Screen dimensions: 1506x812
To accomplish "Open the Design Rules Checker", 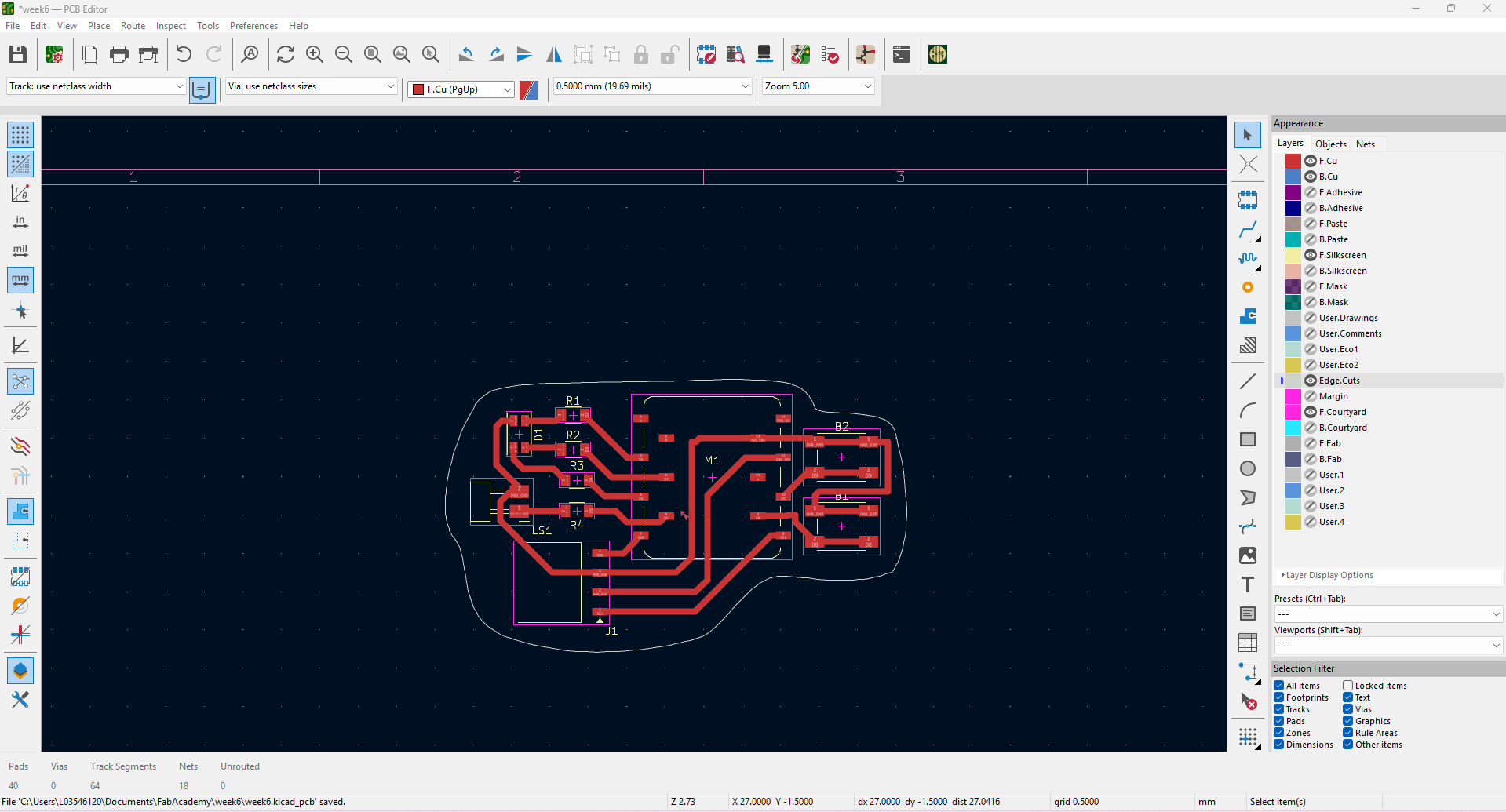I will (x=830, y=54).
